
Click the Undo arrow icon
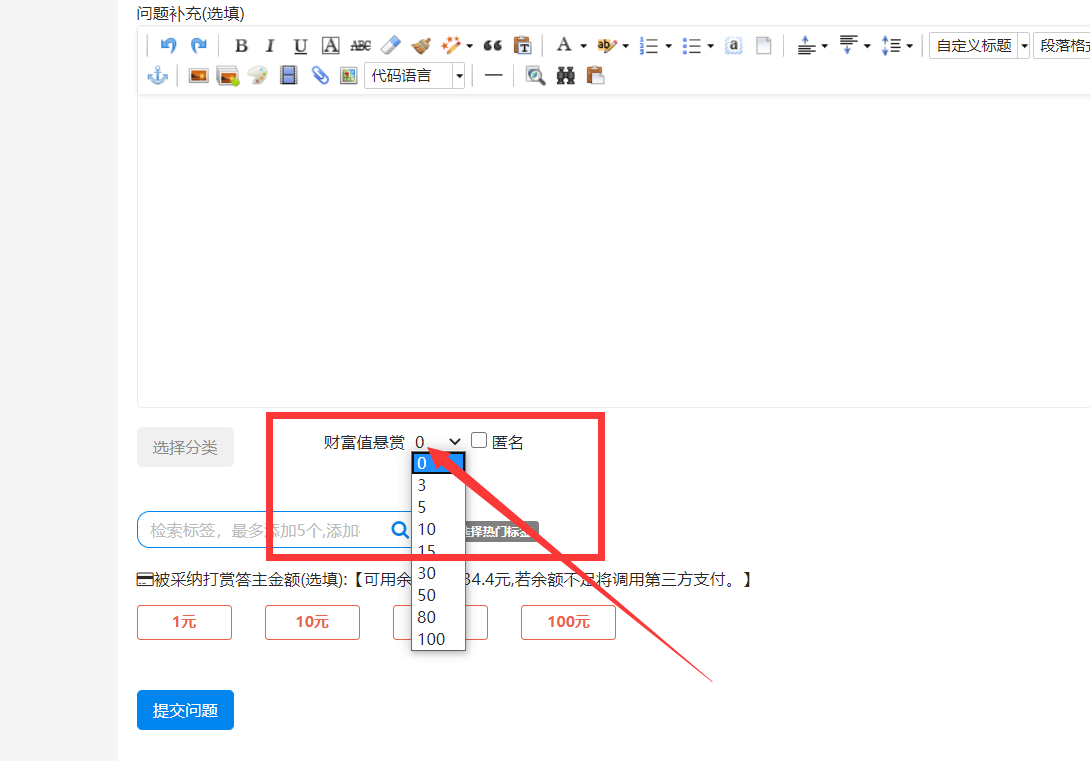click(168, 46)
